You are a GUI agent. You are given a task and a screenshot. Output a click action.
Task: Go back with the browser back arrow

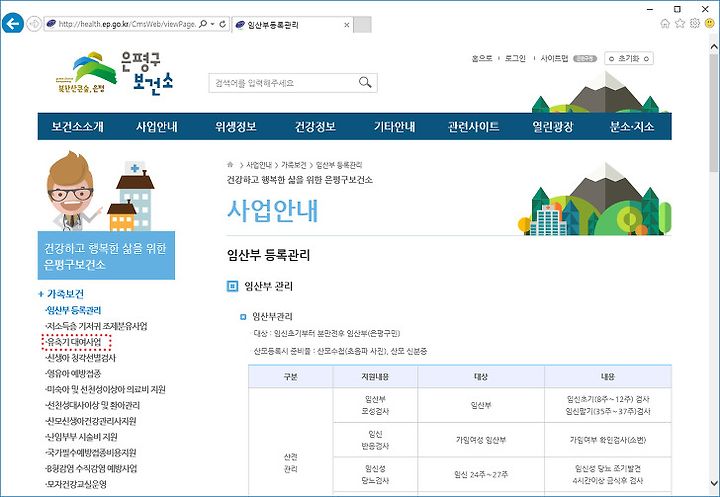click(12, 23)
